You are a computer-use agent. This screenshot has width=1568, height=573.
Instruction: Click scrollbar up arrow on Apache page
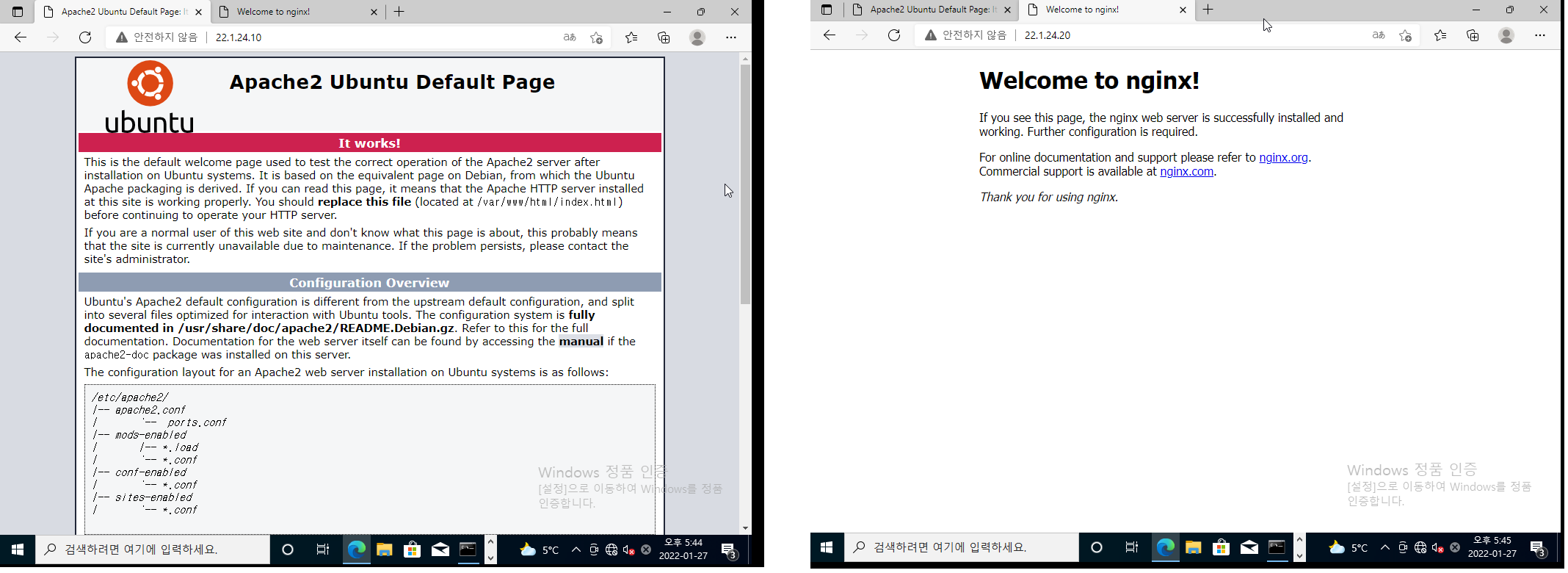[x=745, y=58]
